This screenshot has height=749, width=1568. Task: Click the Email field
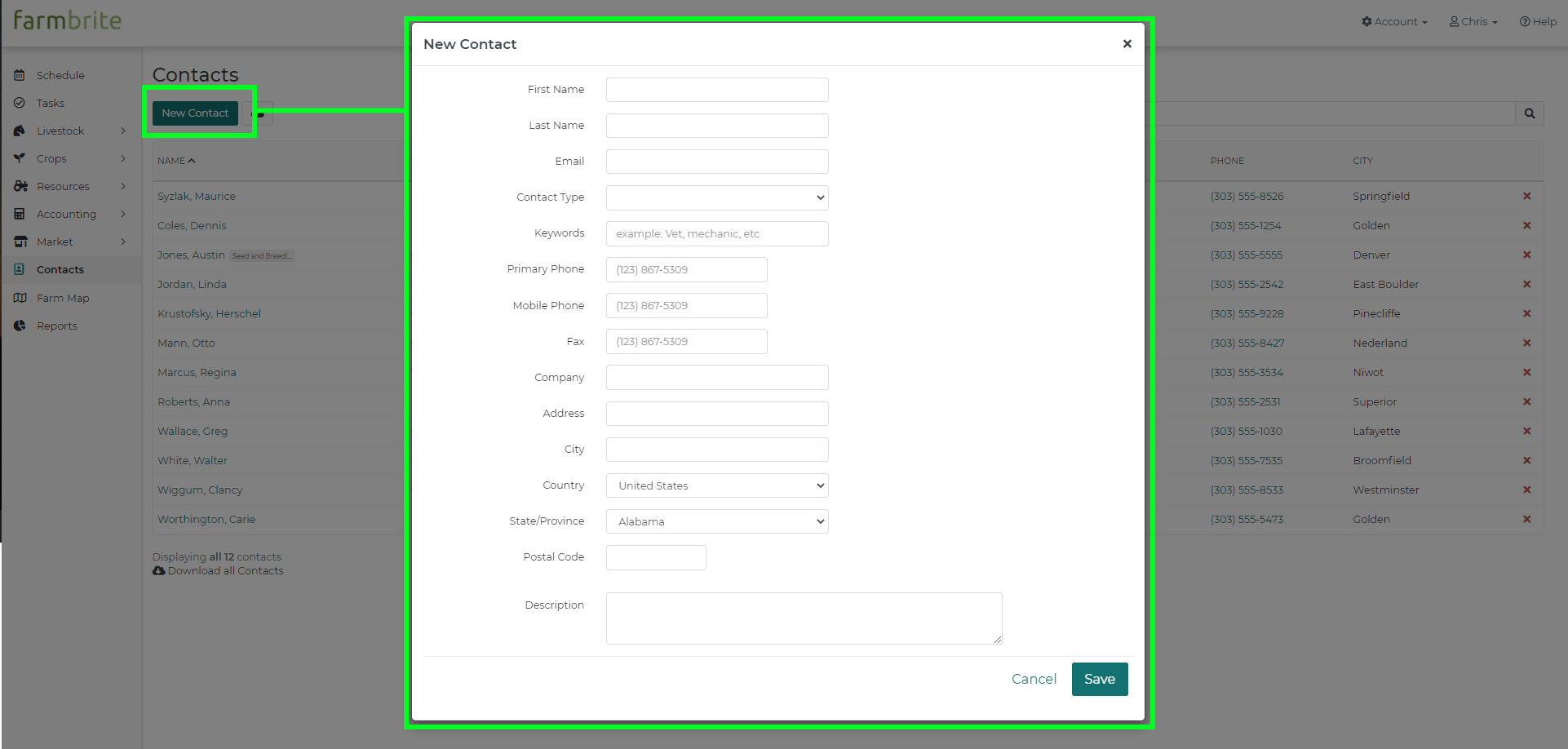(717, 162)
